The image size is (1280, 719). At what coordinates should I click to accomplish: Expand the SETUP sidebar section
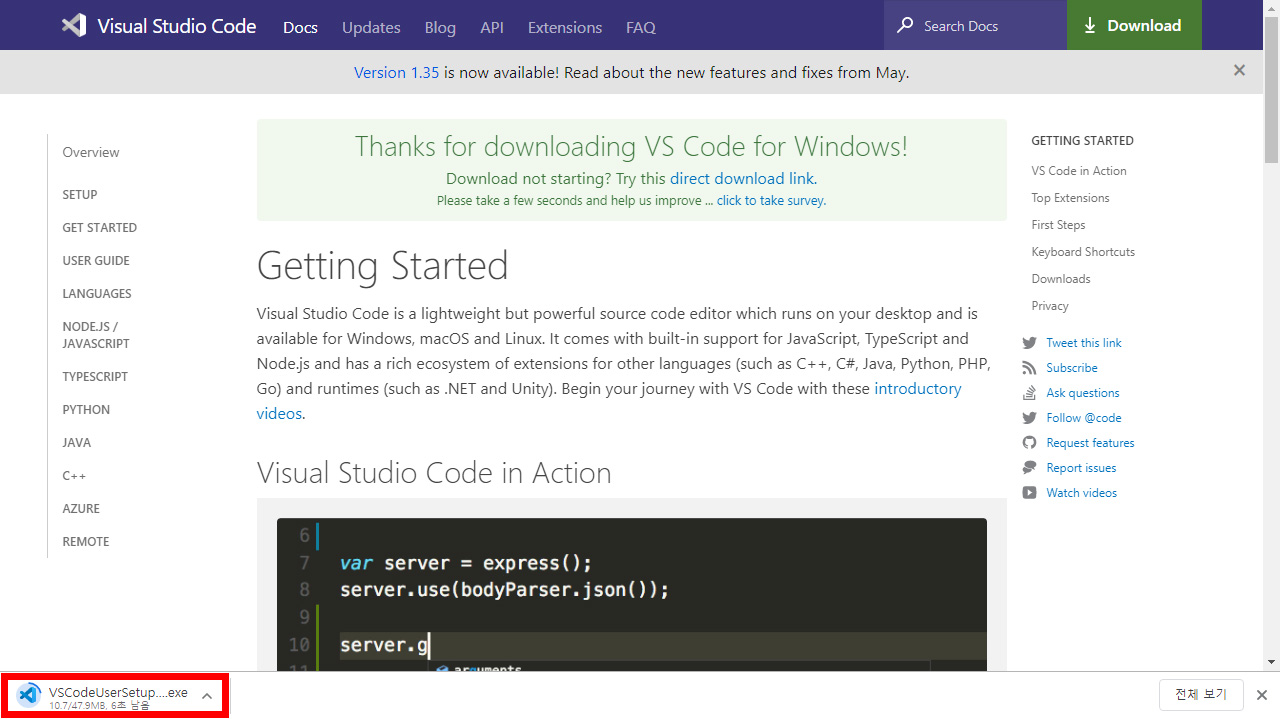[80, 194]
